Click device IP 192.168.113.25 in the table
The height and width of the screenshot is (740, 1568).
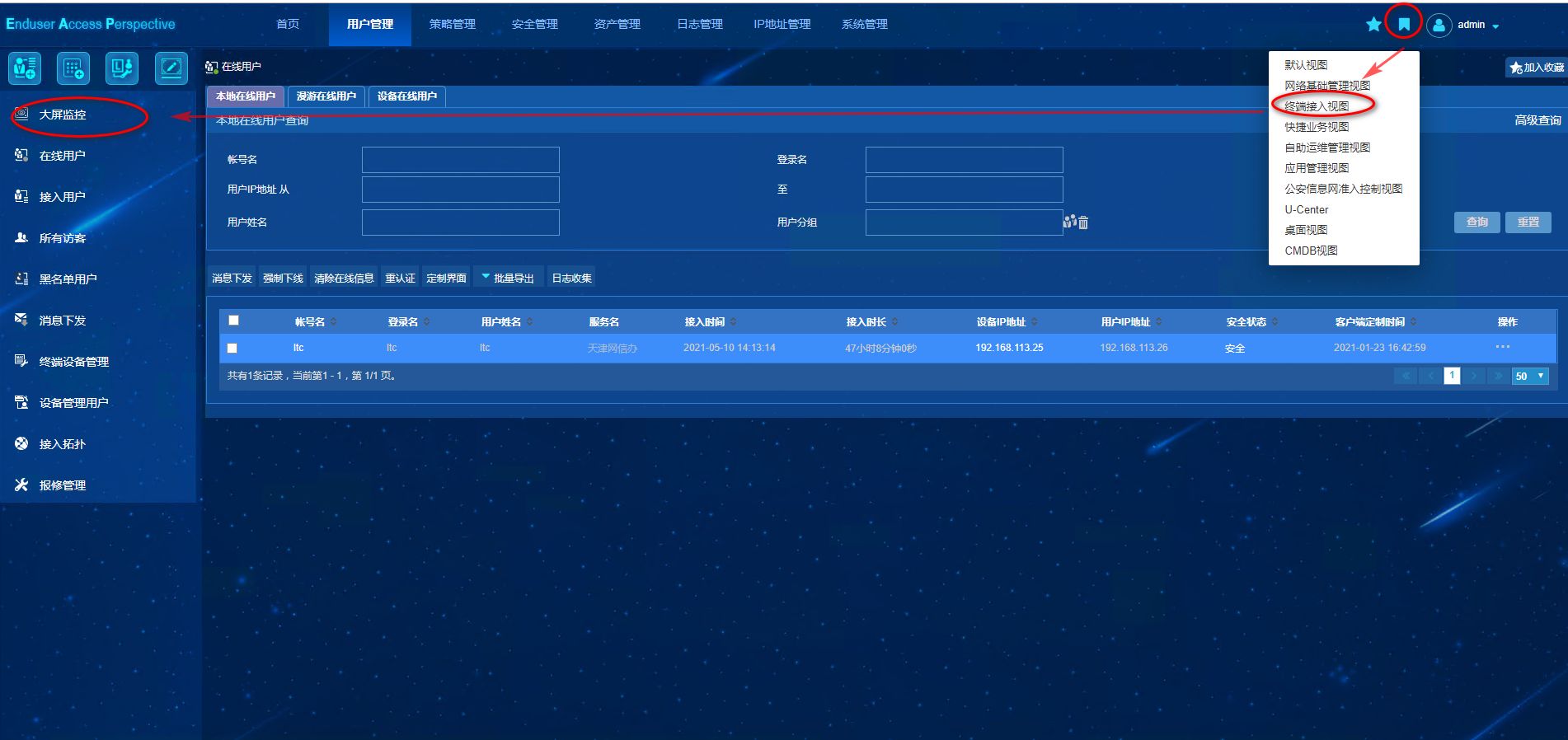click(1009, 348)
